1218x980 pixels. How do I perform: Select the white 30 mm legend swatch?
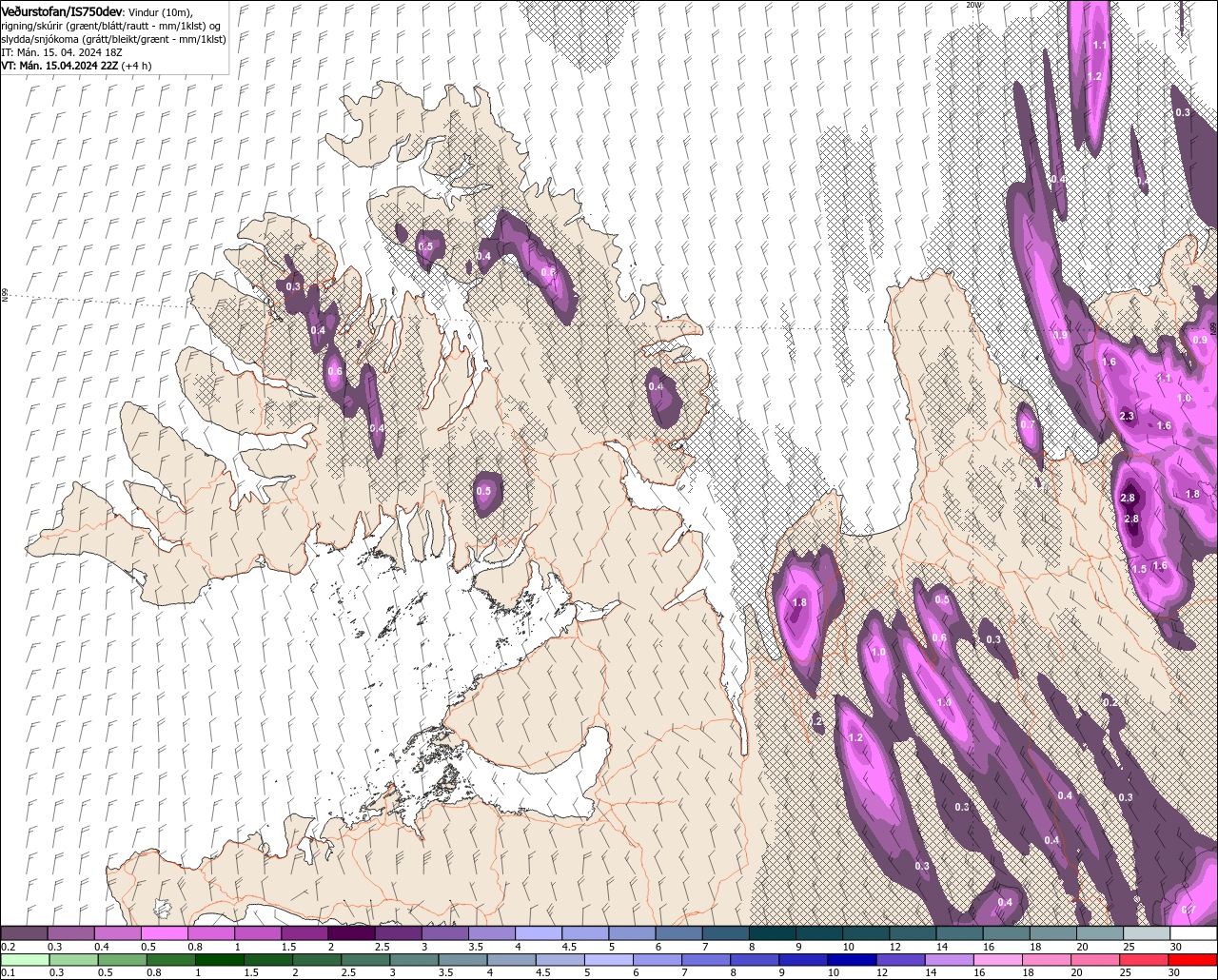click(1194, 933)
